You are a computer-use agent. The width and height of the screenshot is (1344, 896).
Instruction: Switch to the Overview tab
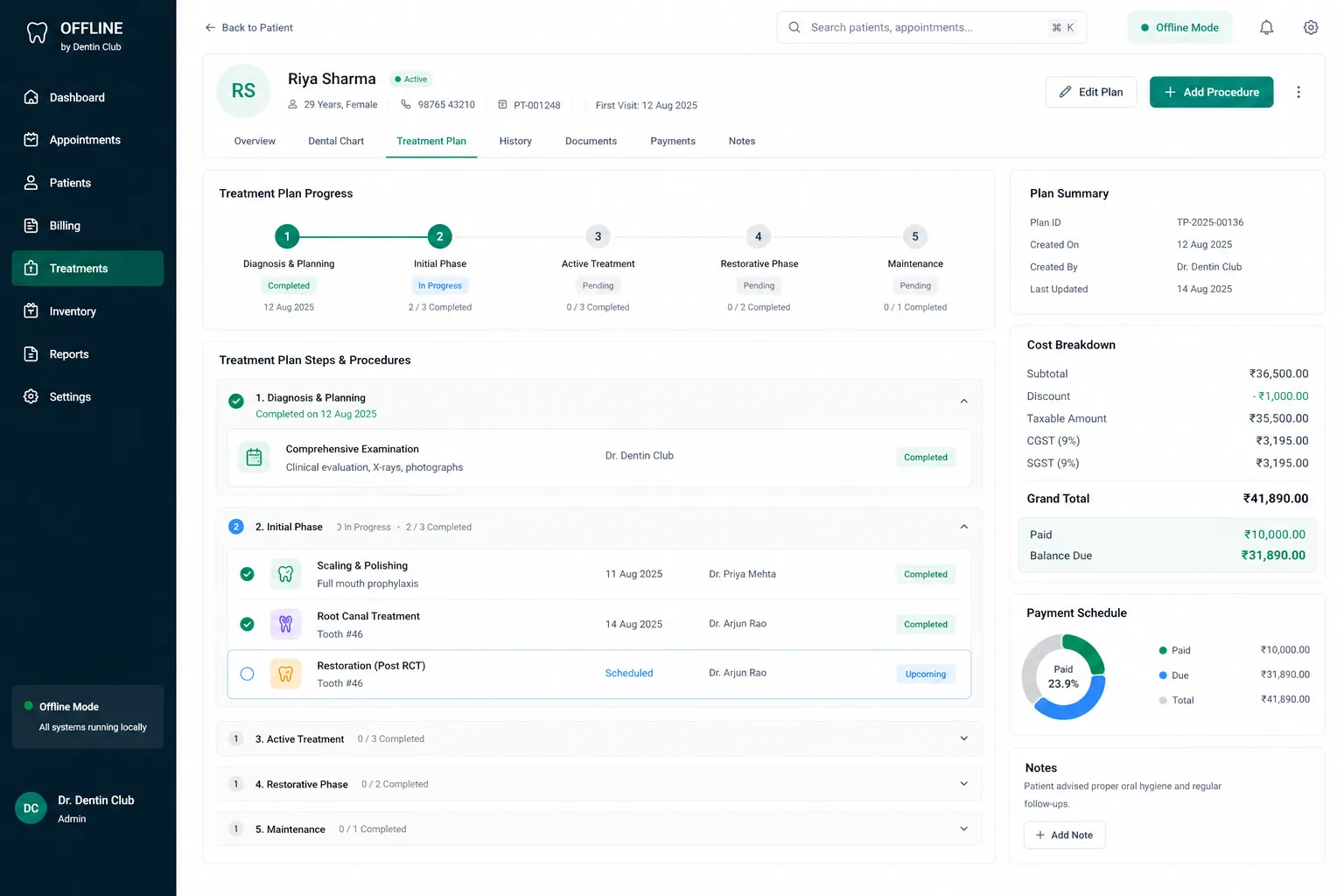click(x=255, y=141)
